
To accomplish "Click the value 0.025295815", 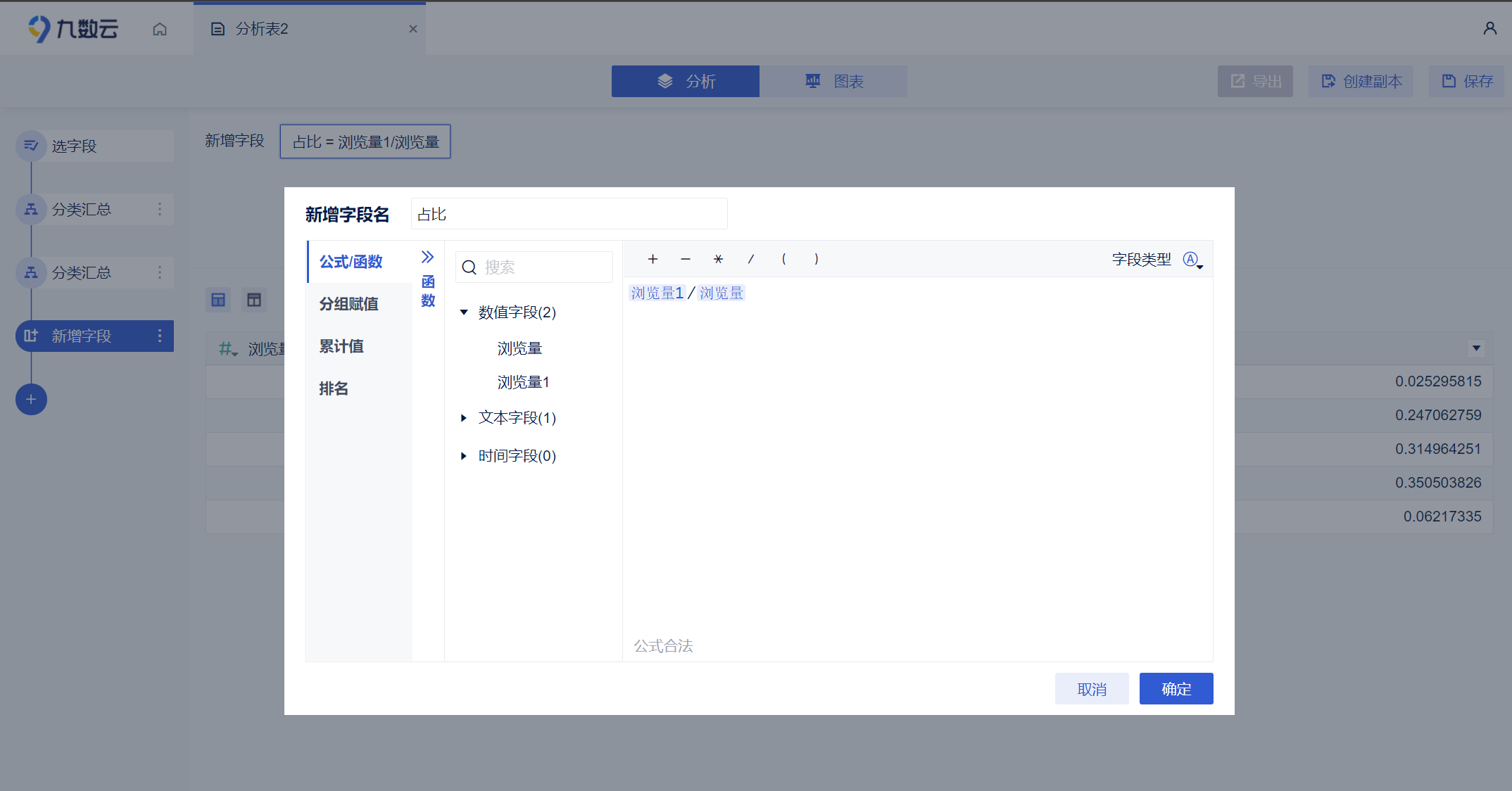I will (x=1438, y=381).
